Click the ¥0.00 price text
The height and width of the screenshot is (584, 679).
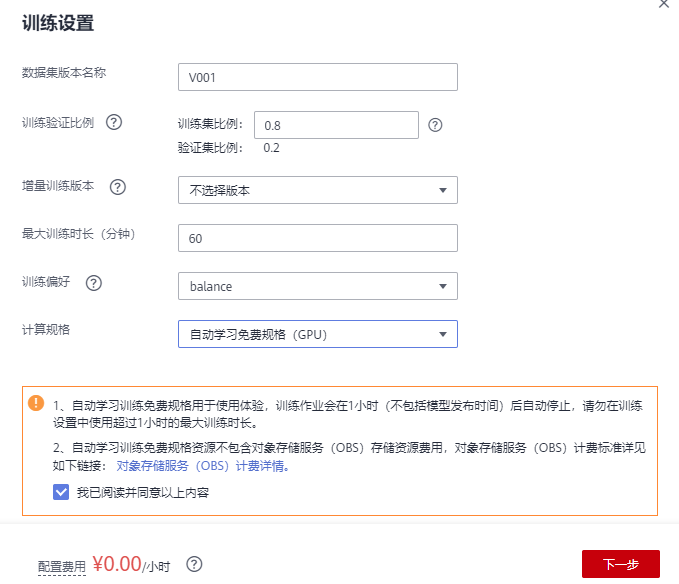(117, 564)
